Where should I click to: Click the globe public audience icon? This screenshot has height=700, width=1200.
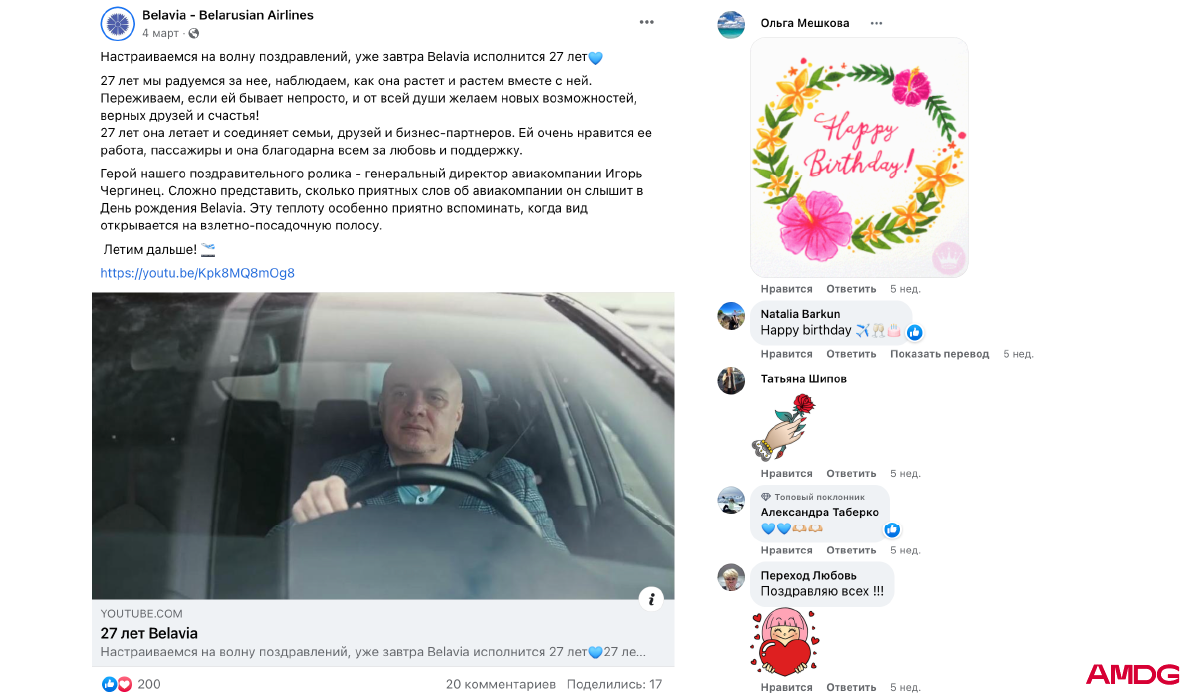click(194, 33)
